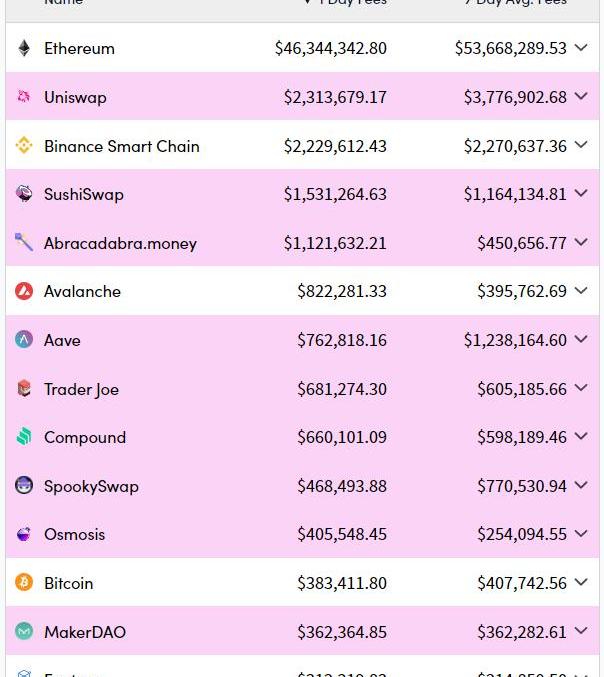Expand the Uniswap row chevron

coord(581,96)
